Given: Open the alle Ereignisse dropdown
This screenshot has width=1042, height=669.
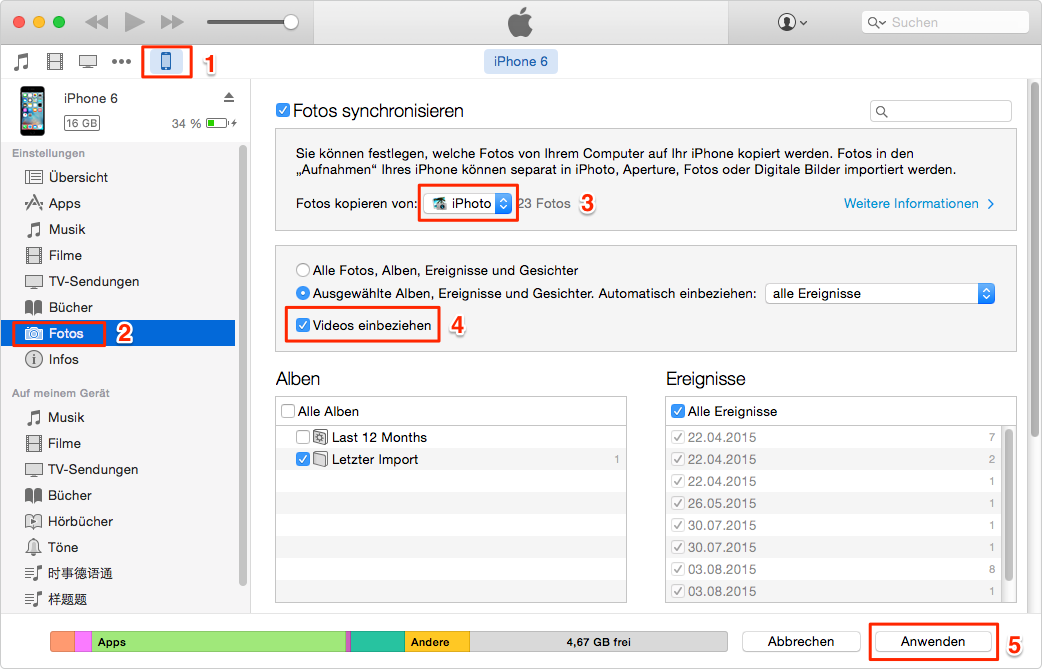Looking at the screenshot, I should (880, 293).
